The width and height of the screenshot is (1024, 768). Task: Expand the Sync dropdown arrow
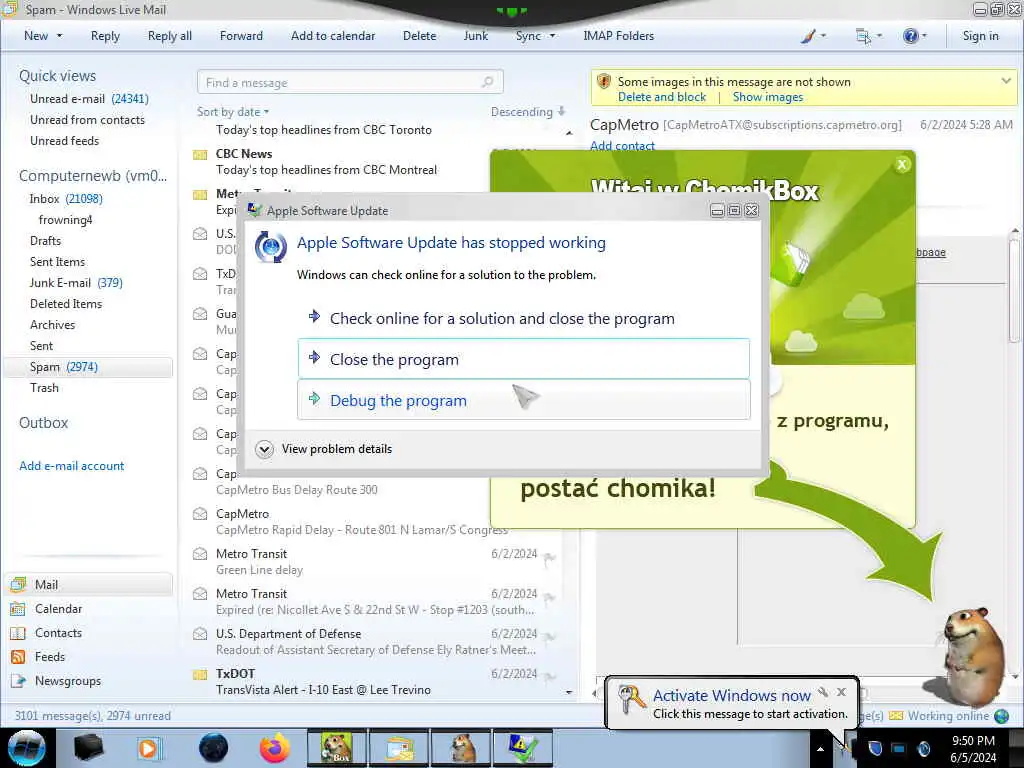[552, 36]
